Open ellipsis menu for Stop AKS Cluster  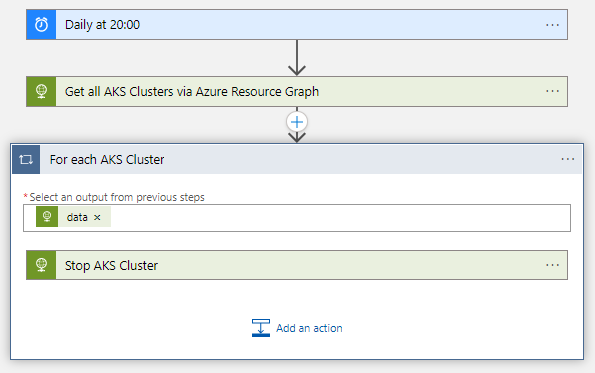(552, 265)
